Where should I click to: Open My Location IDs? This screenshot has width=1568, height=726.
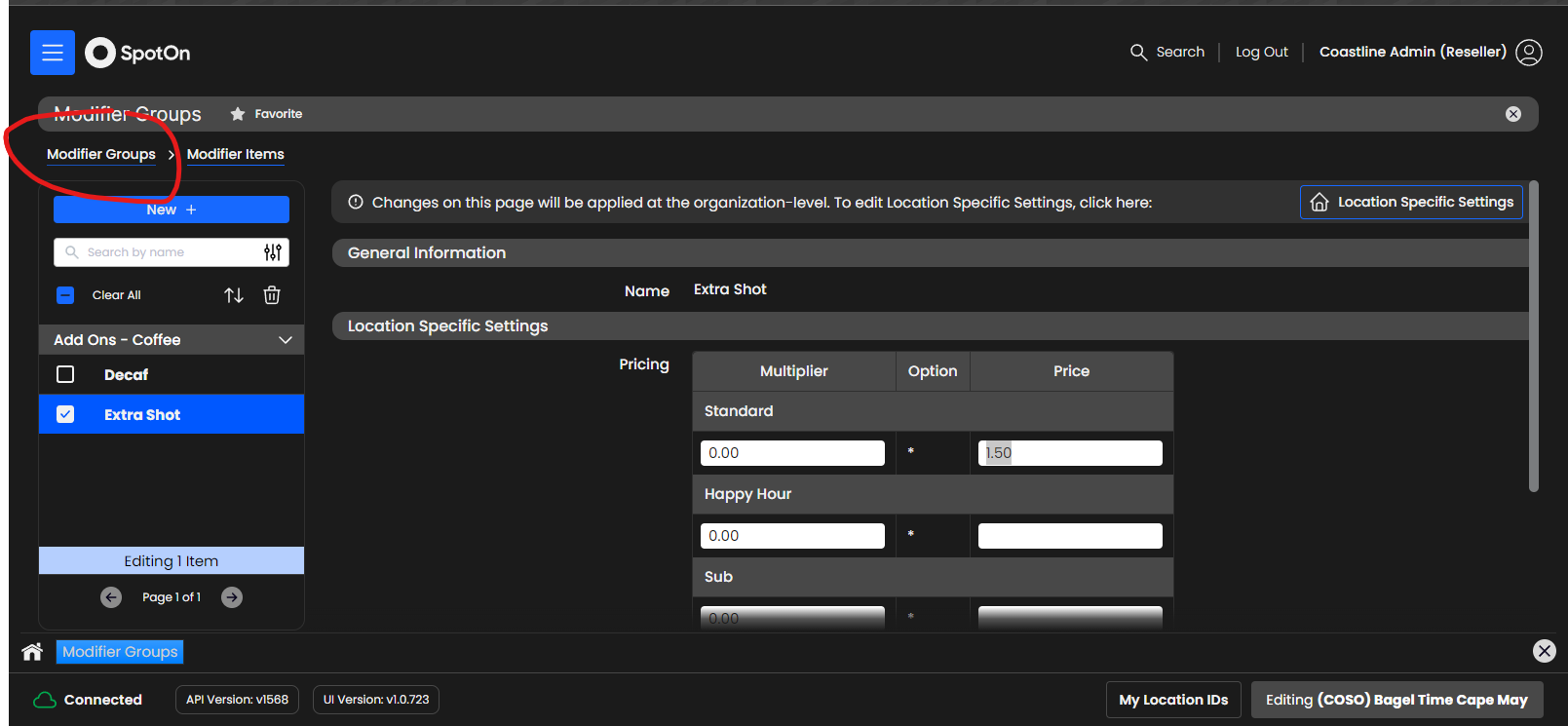click(1173, 700)
